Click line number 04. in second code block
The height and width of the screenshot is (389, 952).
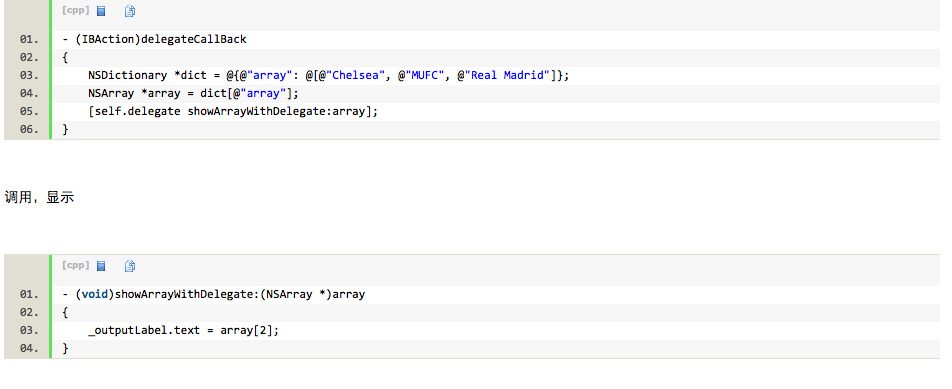(29, 349)
